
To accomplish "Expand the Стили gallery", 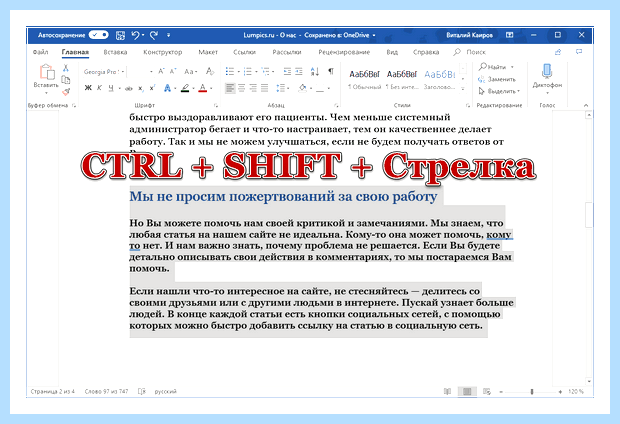I will point(463,89).
